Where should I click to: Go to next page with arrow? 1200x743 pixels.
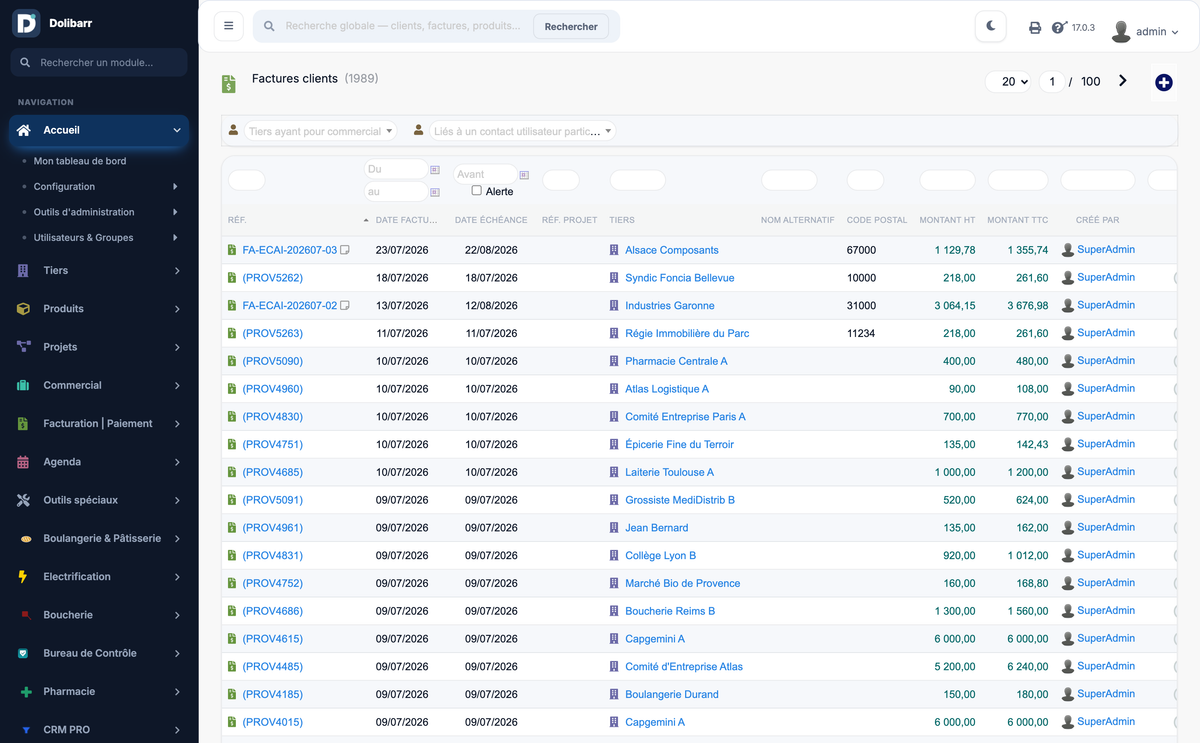tap(1123, 81)
